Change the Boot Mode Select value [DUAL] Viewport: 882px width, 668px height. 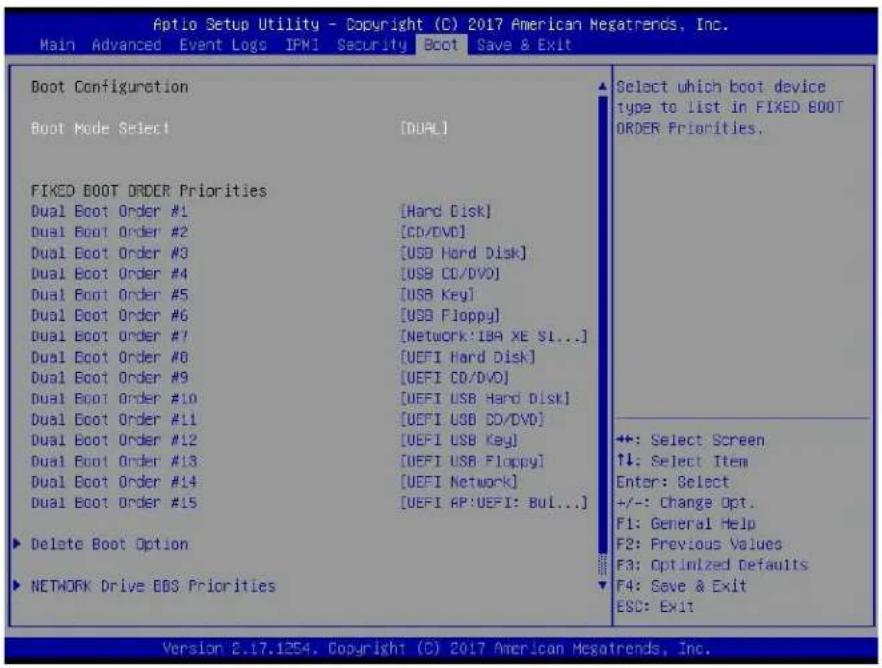pos(424,128)
